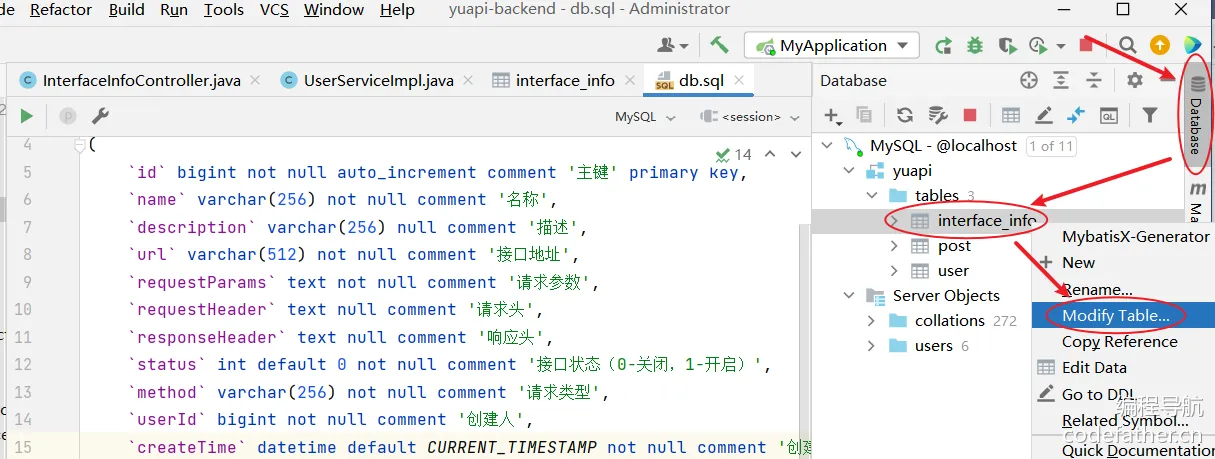The image size is (1215, 459).
Task: Stop the running application with the red square
Action: 1086,46
